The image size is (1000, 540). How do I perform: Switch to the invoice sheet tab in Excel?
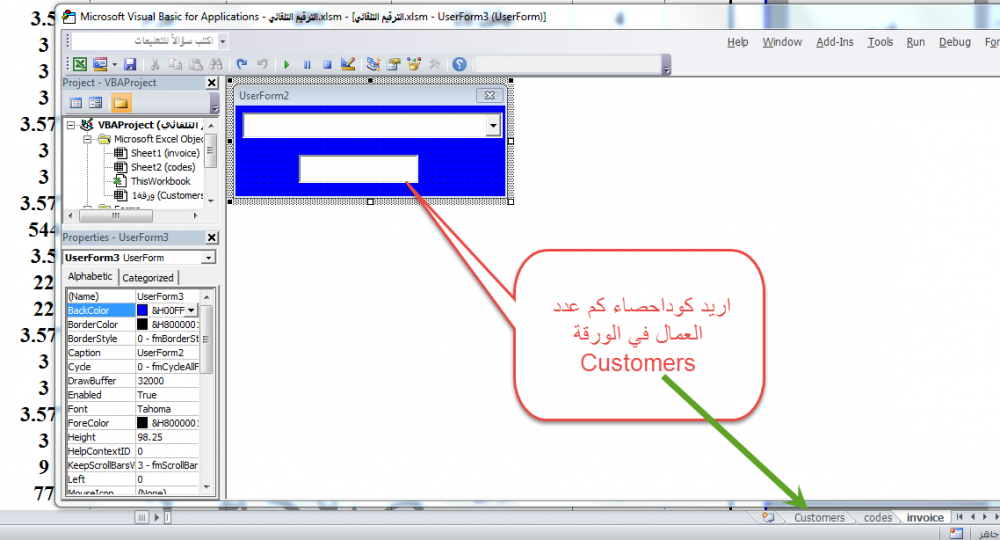pyautogui.click(x=925, y=518)
